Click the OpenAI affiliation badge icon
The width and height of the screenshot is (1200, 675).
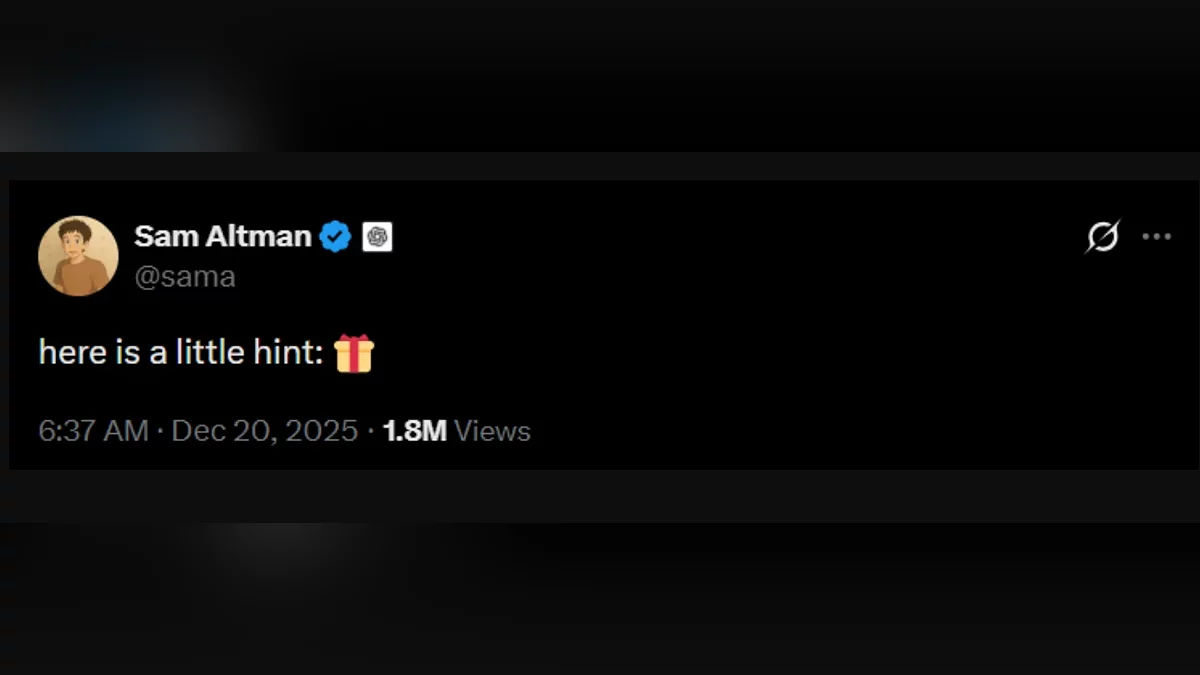pyautogui.click(x=377, y=237)
